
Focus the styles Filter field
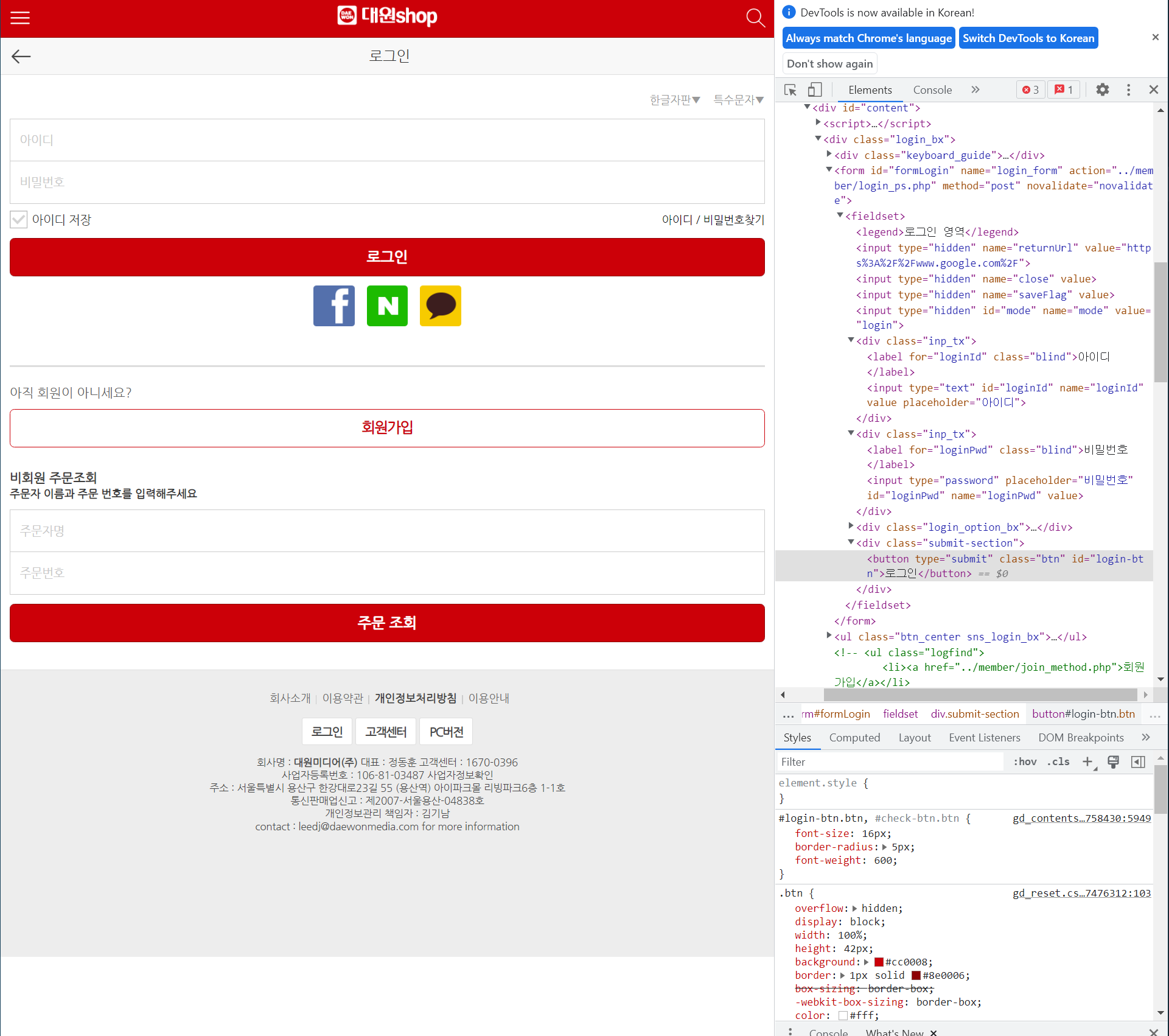click(890, 761)
